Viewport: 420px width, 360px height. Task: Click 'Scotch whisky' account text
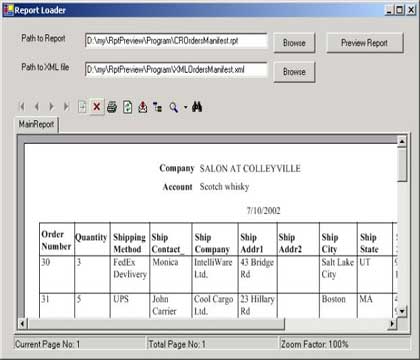point(224,187)
